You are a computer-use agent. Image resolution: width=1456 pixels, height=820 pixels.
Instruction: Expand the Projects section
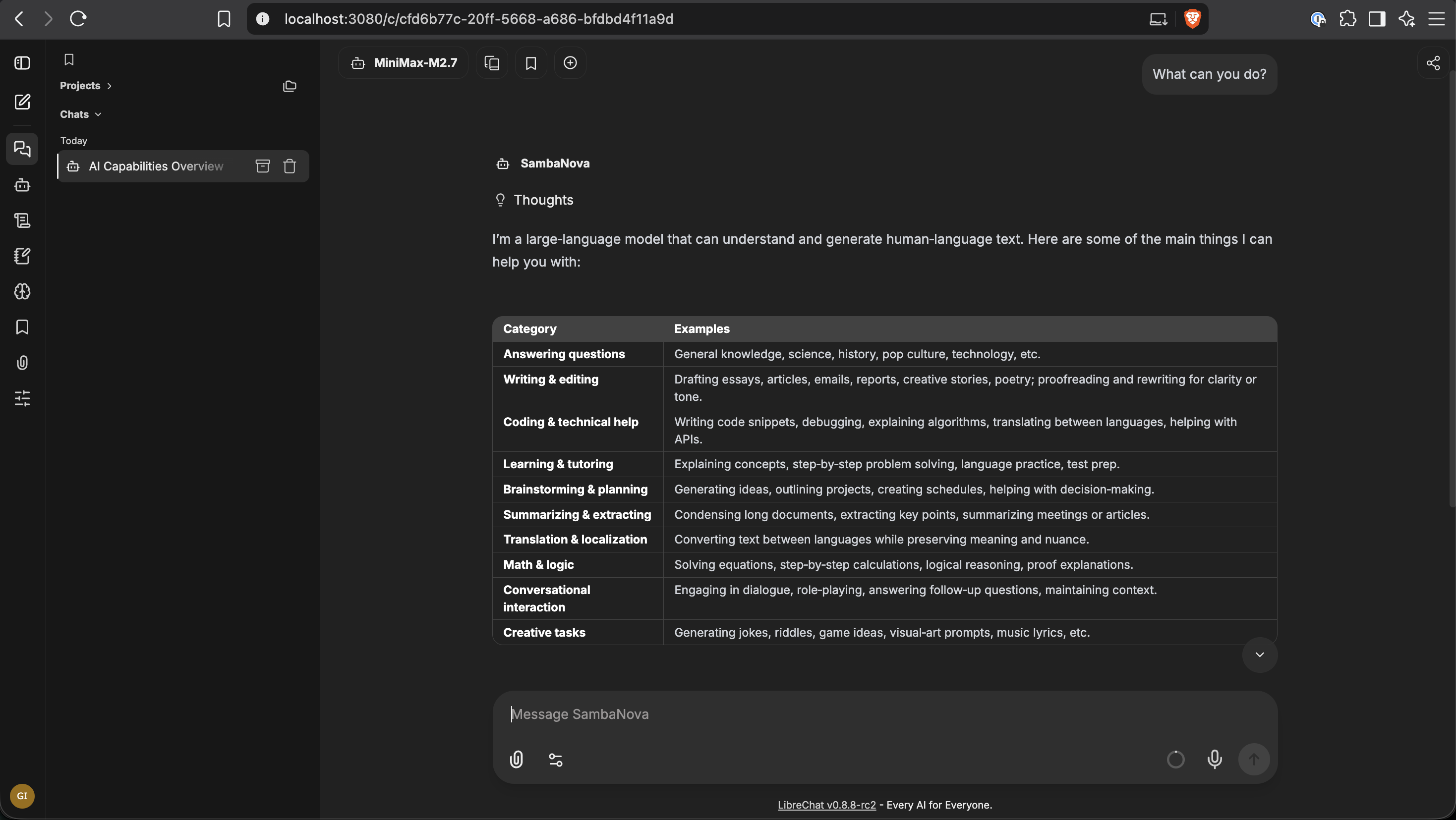pyautogui.click(x=85, y=86)
